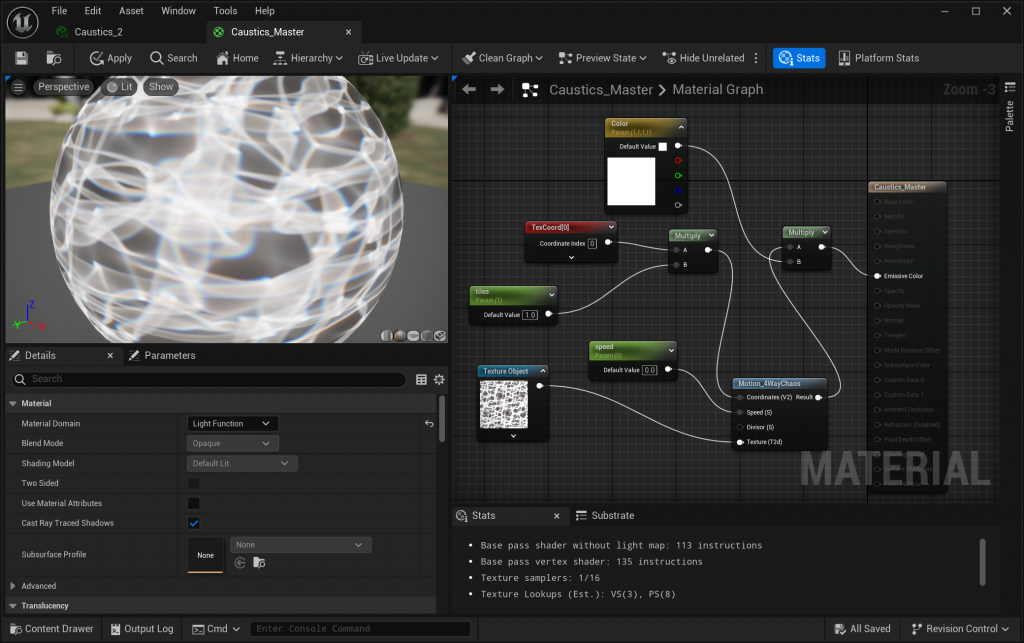Open Details panel settings gear

click(x=440, y=379)
